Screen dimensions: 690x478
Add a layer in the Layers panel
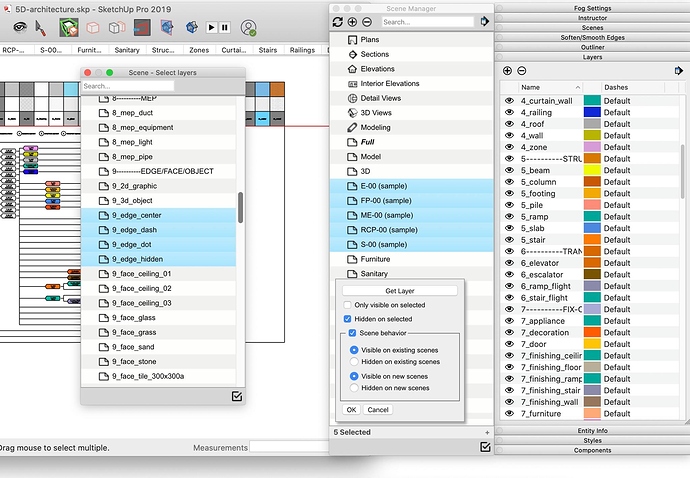pyautogui.click(x=507, y=70)
